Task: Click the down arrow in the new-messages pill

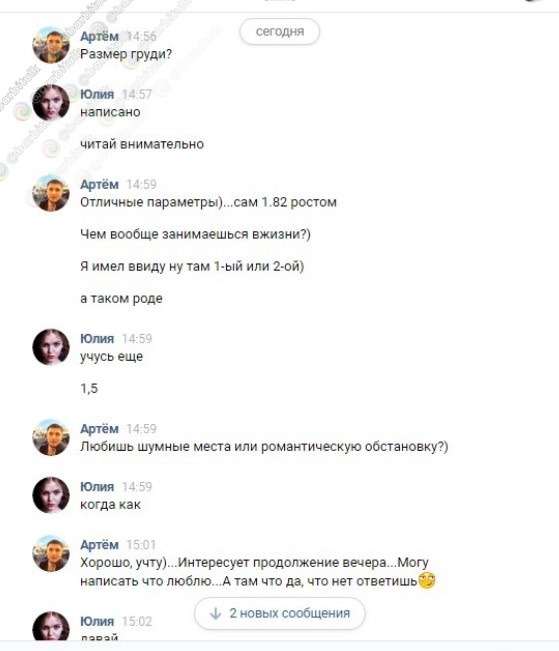Action: pyautogui.click(x=216, y=614)
